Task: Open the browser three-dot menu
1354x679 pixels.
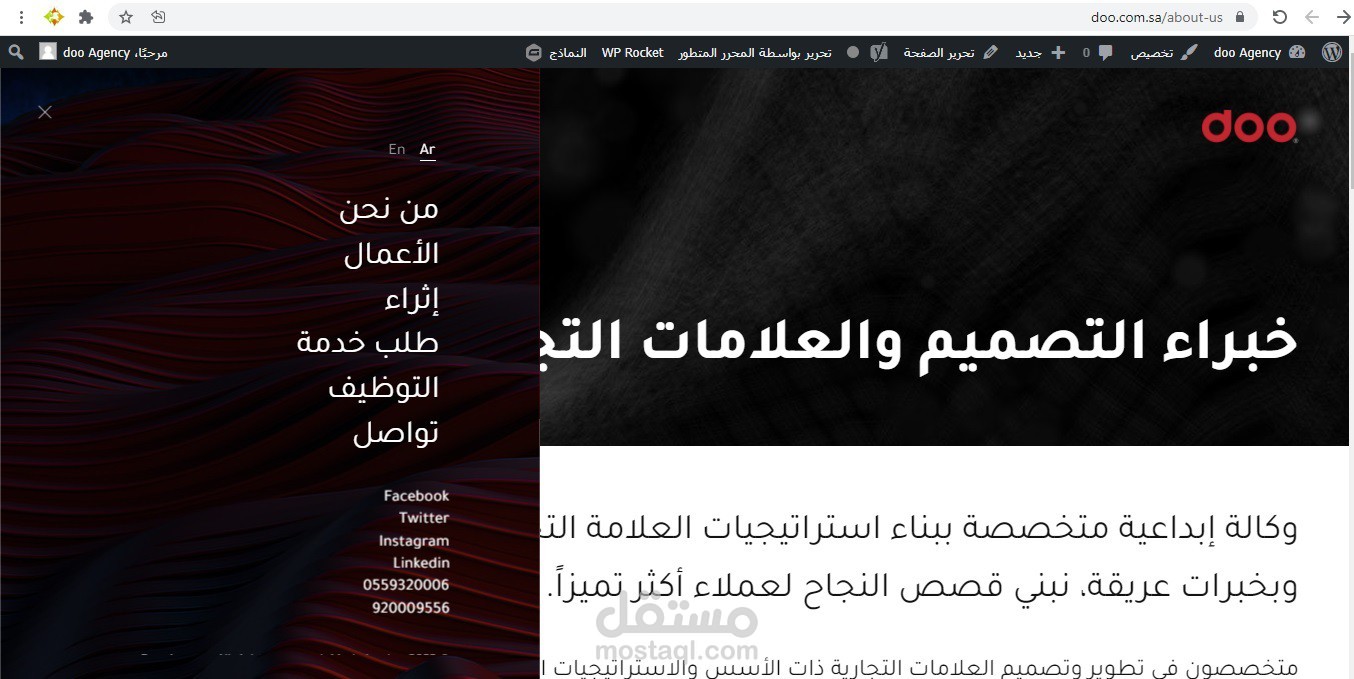Action: pyautogui.click(x=20, y=16)
